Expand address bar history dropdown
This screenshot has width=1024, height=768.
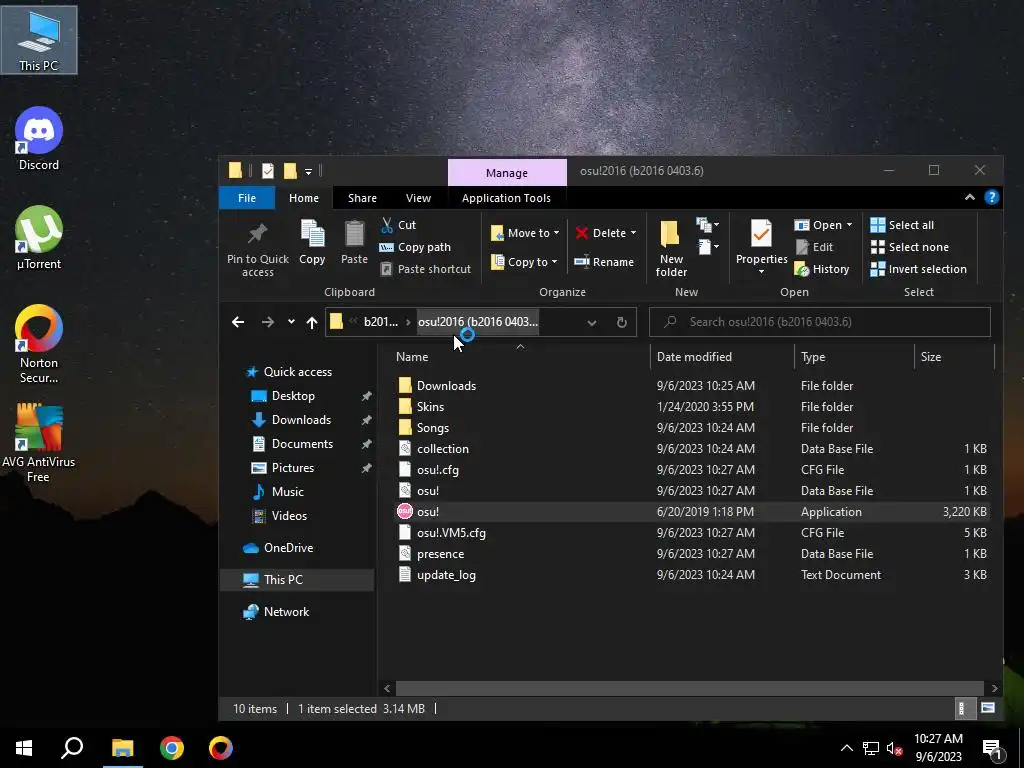pyautogui.click(x=592, y=322)
